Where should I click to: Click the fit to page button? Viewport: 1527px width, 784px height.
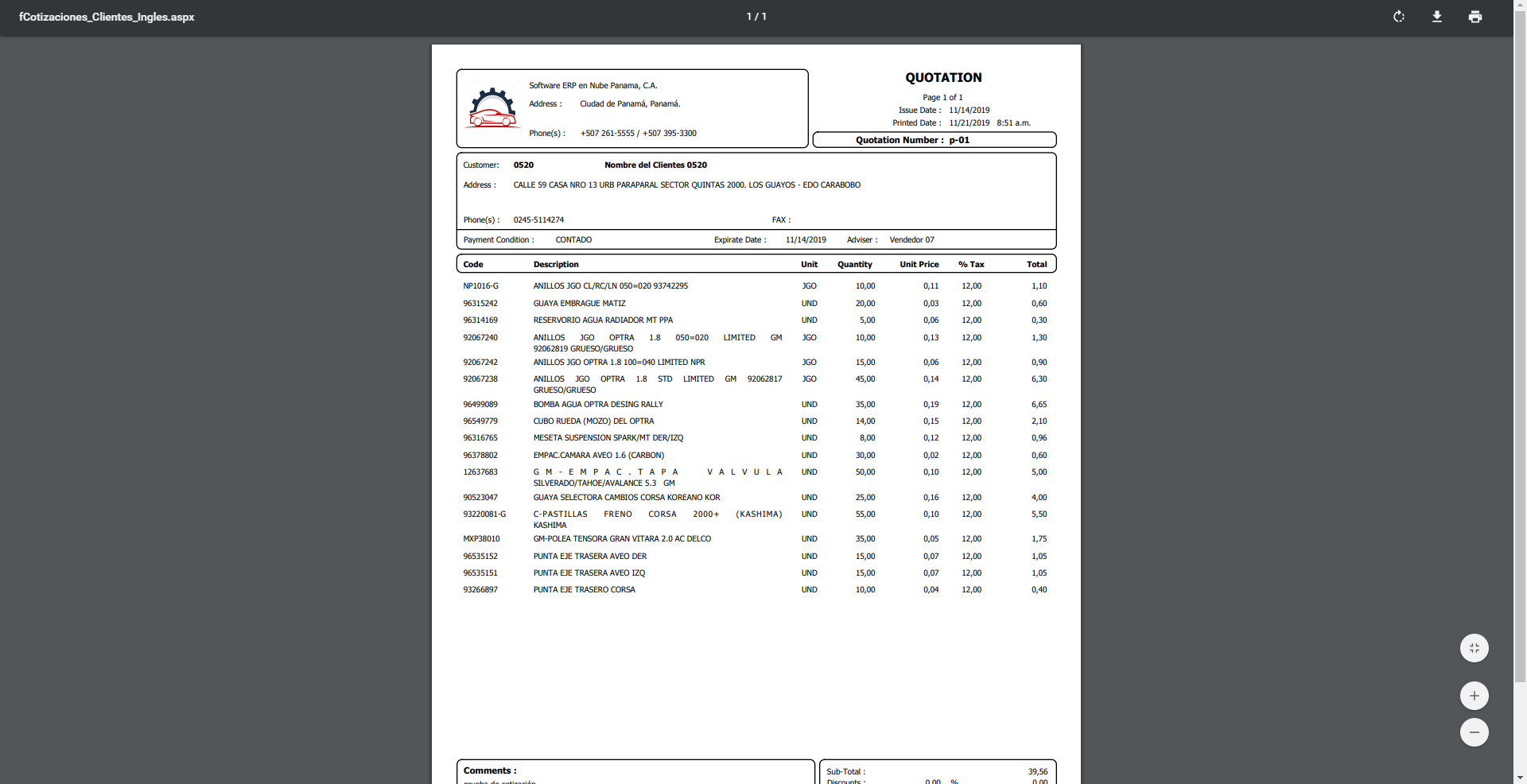click(x=1475, y=648)
